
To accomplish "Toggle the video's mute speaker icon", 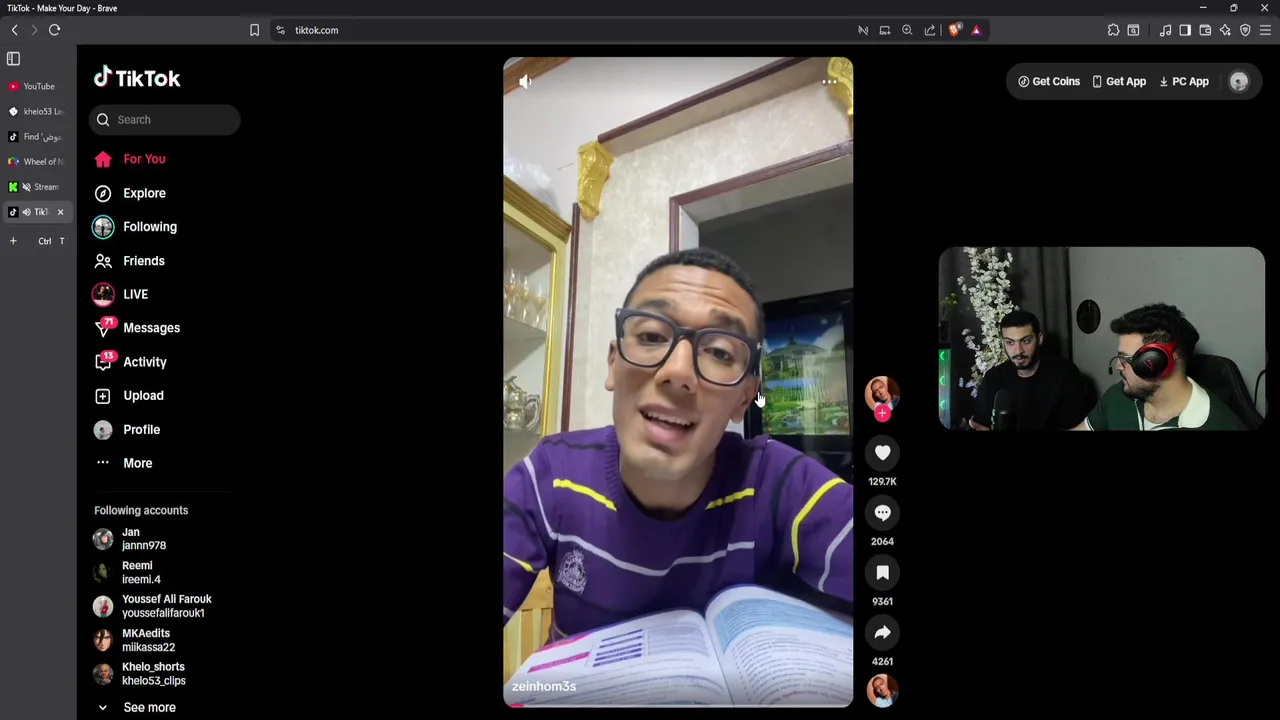I will 526,82.
